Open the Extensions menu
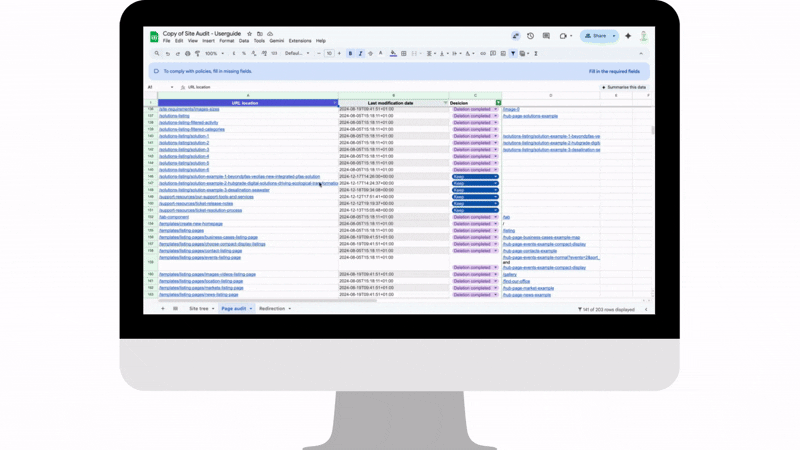Viewport: 800px width, 450px height. [x=300, y=41]
